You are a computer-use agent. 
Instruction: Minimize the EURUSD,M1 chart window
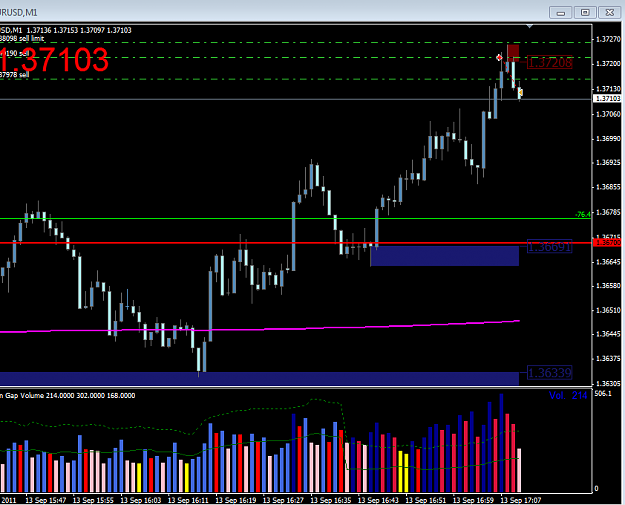561,12
